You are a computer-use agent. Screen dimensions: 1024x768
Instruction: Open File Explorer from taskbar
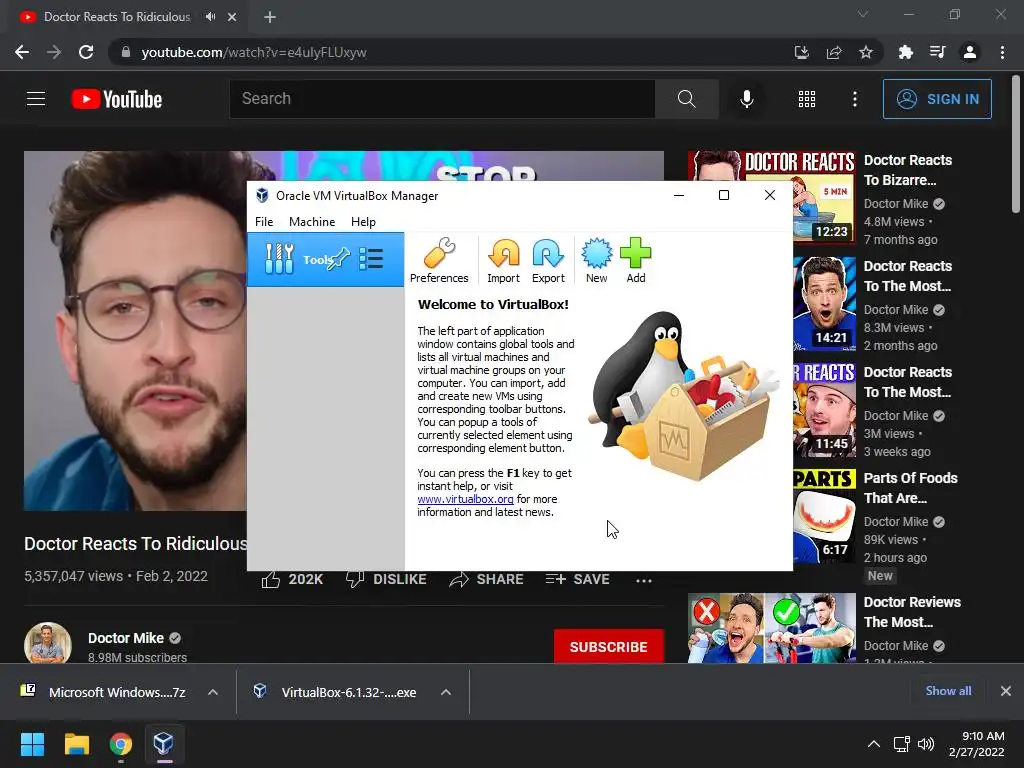click(x=76, y=744)
